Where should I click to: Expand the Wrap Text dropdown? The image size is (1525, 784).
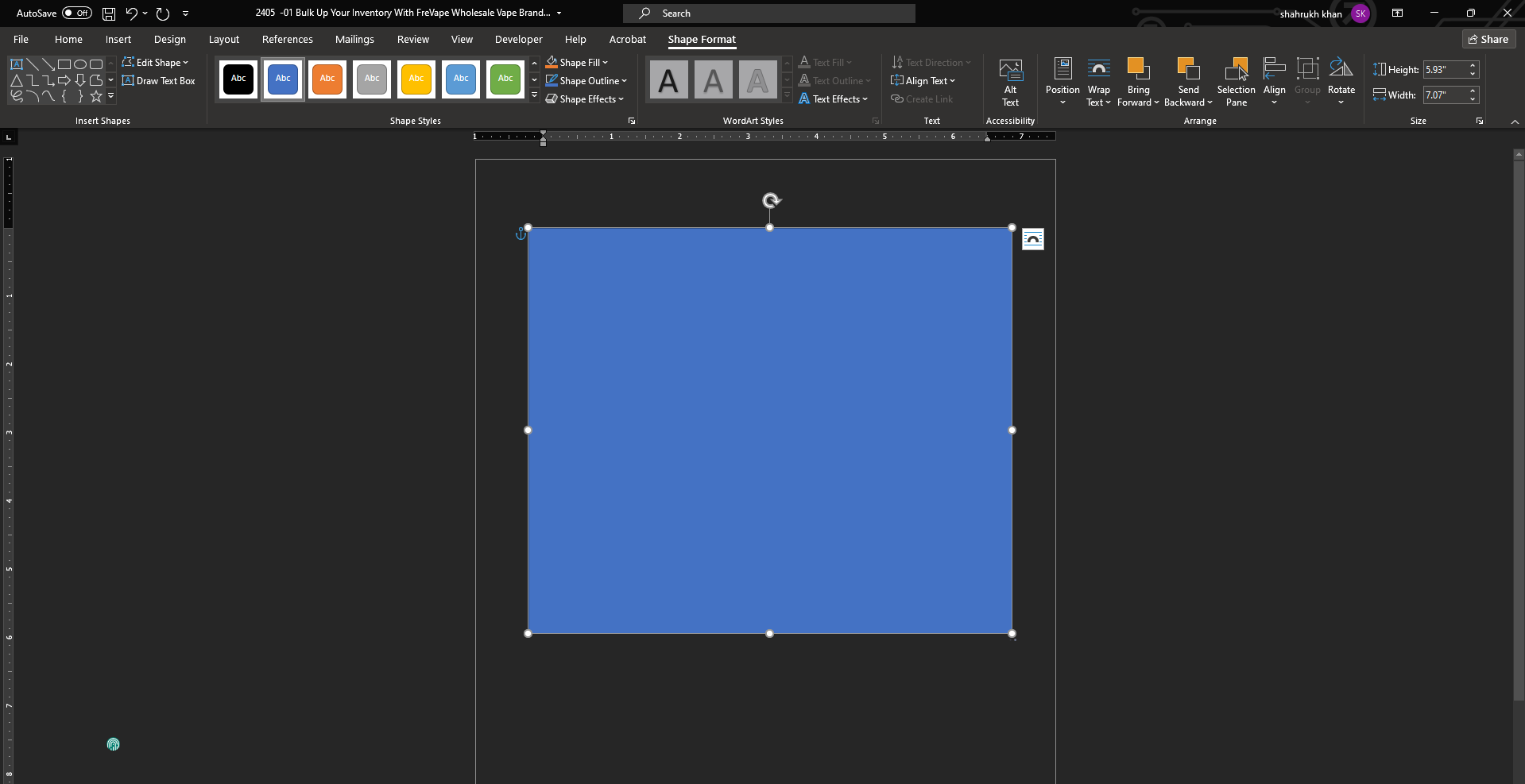point(1098,82)
